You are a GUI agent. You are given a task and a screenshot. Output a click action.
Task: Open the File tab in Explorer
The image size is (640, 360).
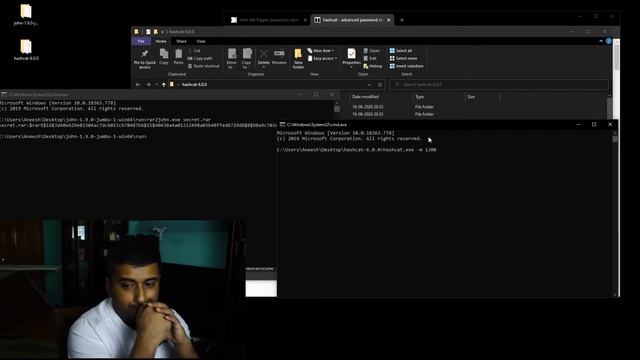(141, 41)
